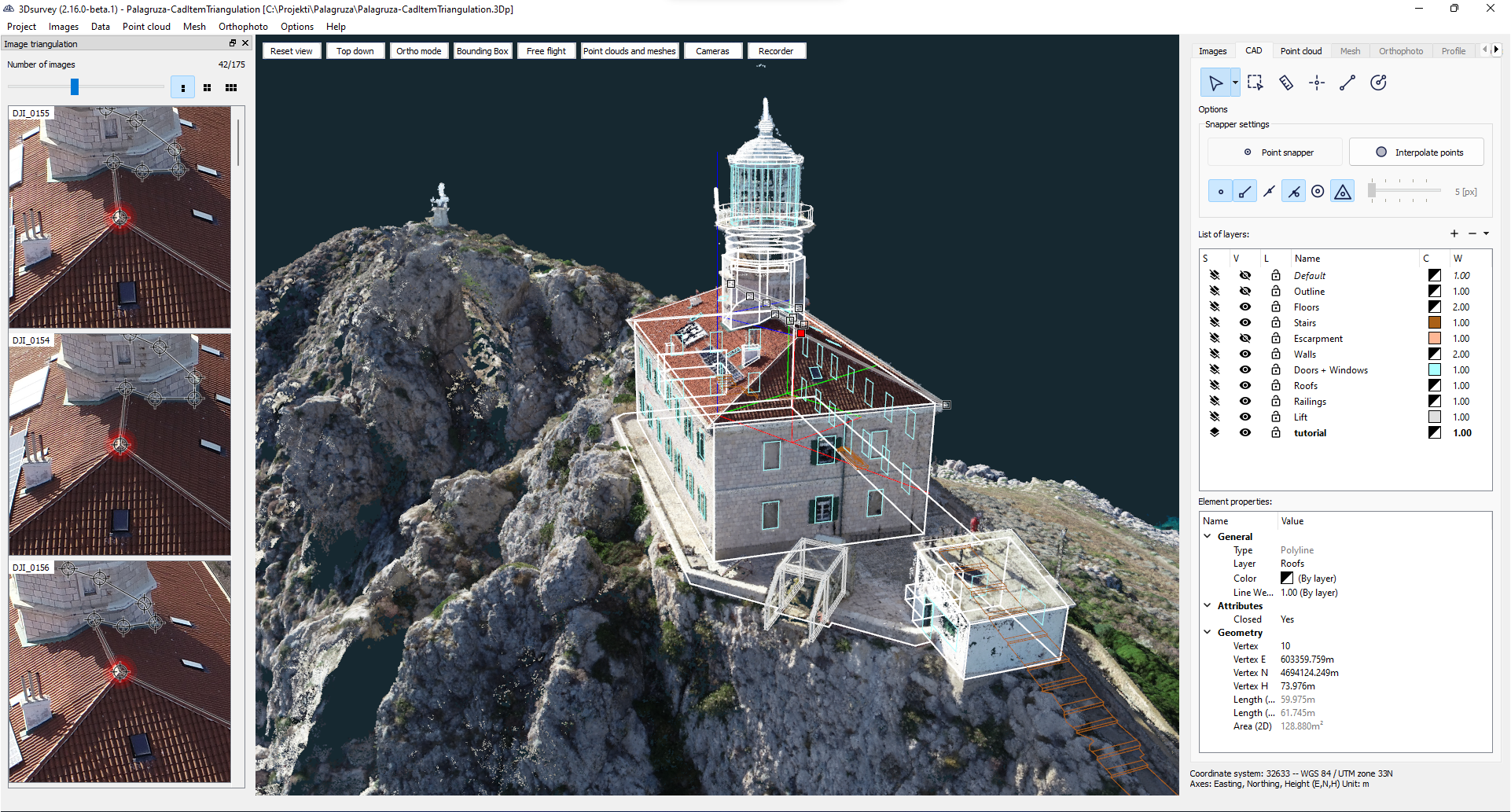Select the rectangular selection tool
This screenshot has height=812, width=1511.
point(1255,82)
